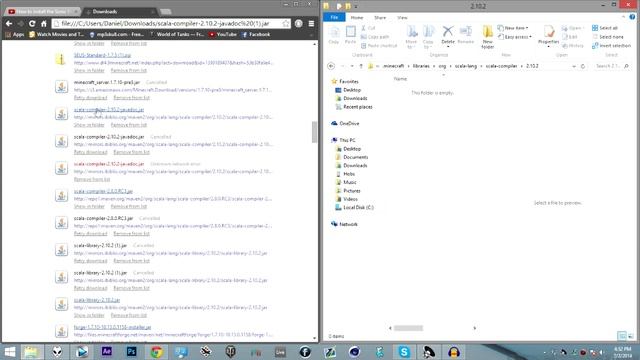The width and height of the screenshot is (640, 360).
Task: Click Invert selection in Explorer ribbon
Action: tap(611, 46)
